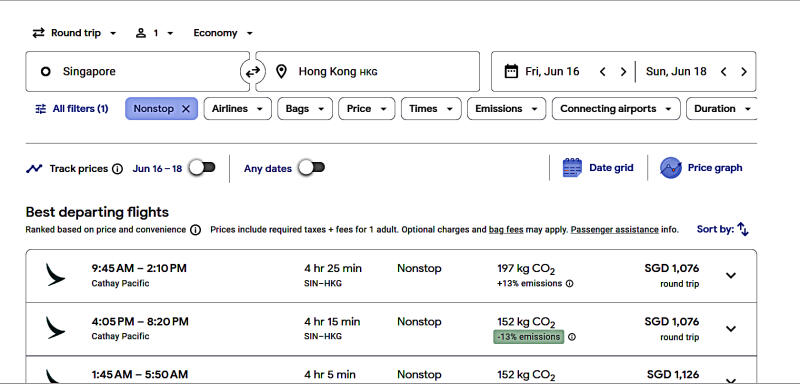This screenshot has width=800, height=384.
Task: Open the Price graph
Action: tap(701, 168)
